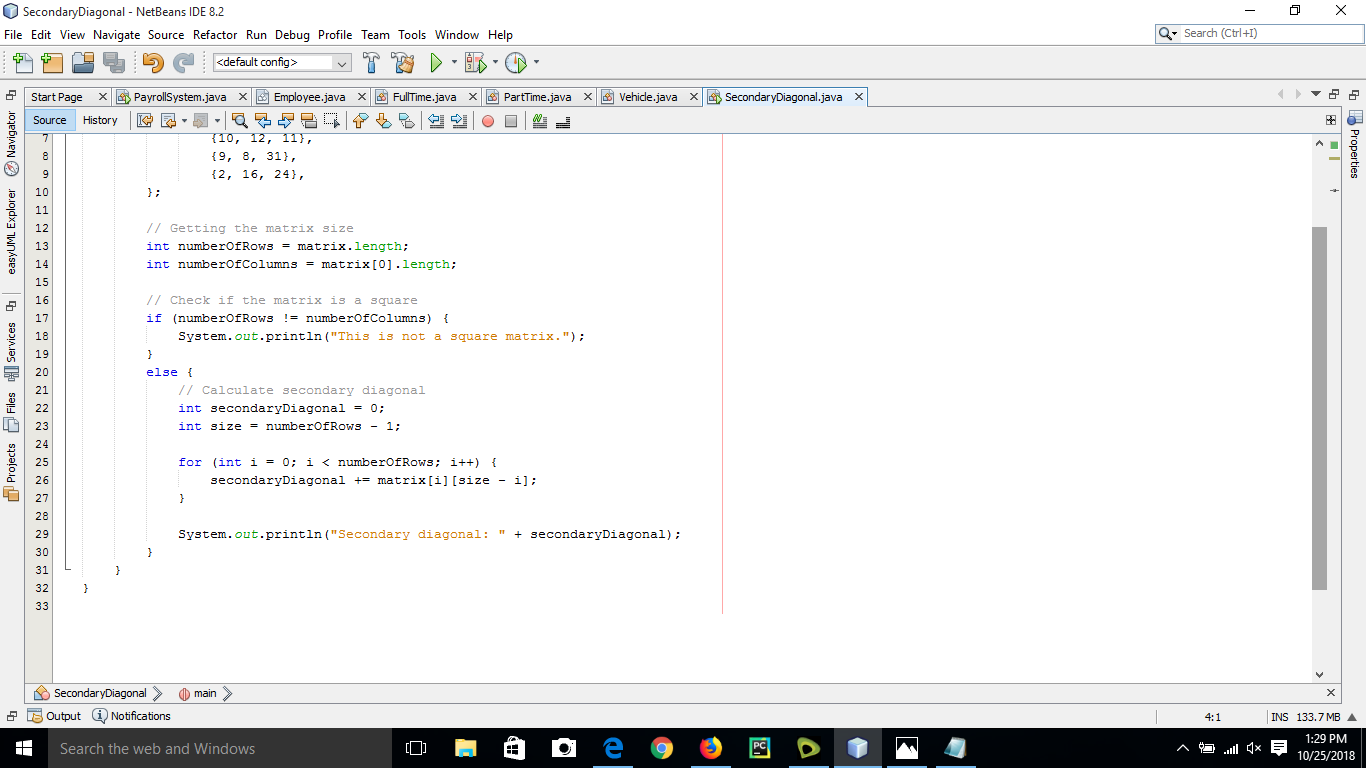The image size is (1366, 768).
Task: Click the Shift Line Left icon
Action: pyautogui.click(x=436, y=121)
